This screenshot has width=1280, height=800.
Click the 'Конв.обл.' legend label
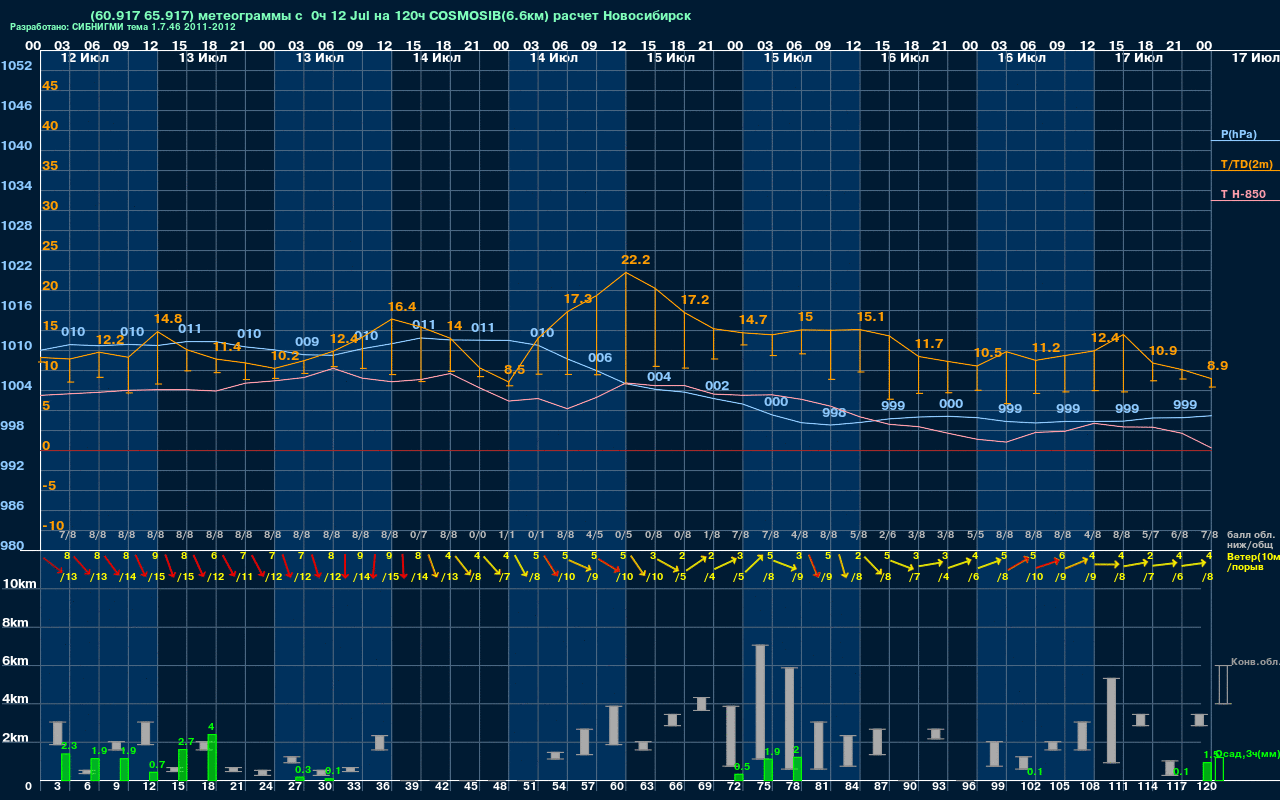[1255, 662]
